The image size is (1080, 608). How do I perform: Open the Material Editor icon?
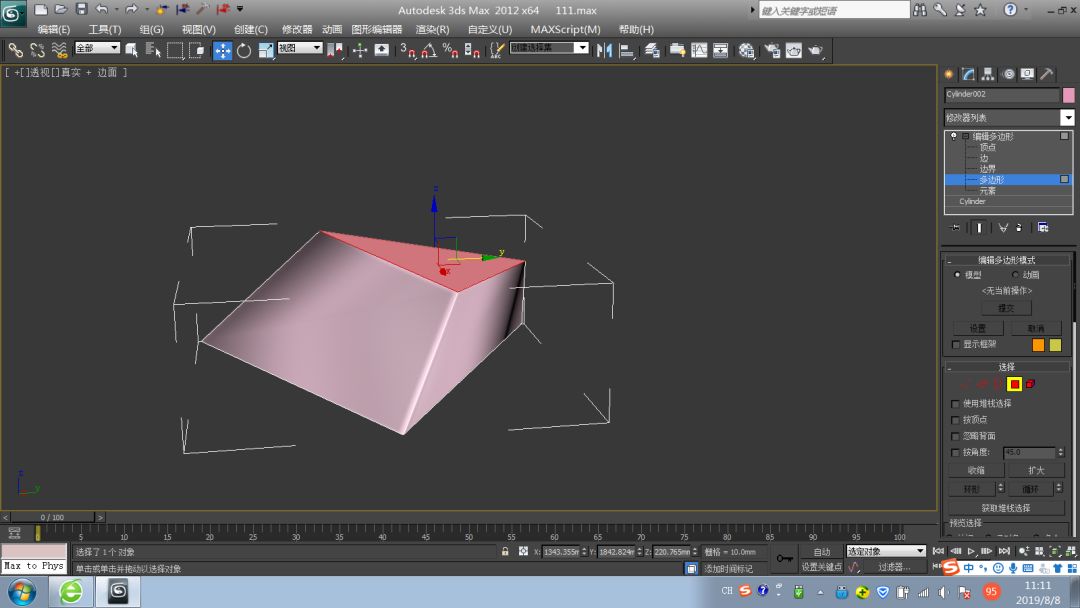[x=746, y=50]
